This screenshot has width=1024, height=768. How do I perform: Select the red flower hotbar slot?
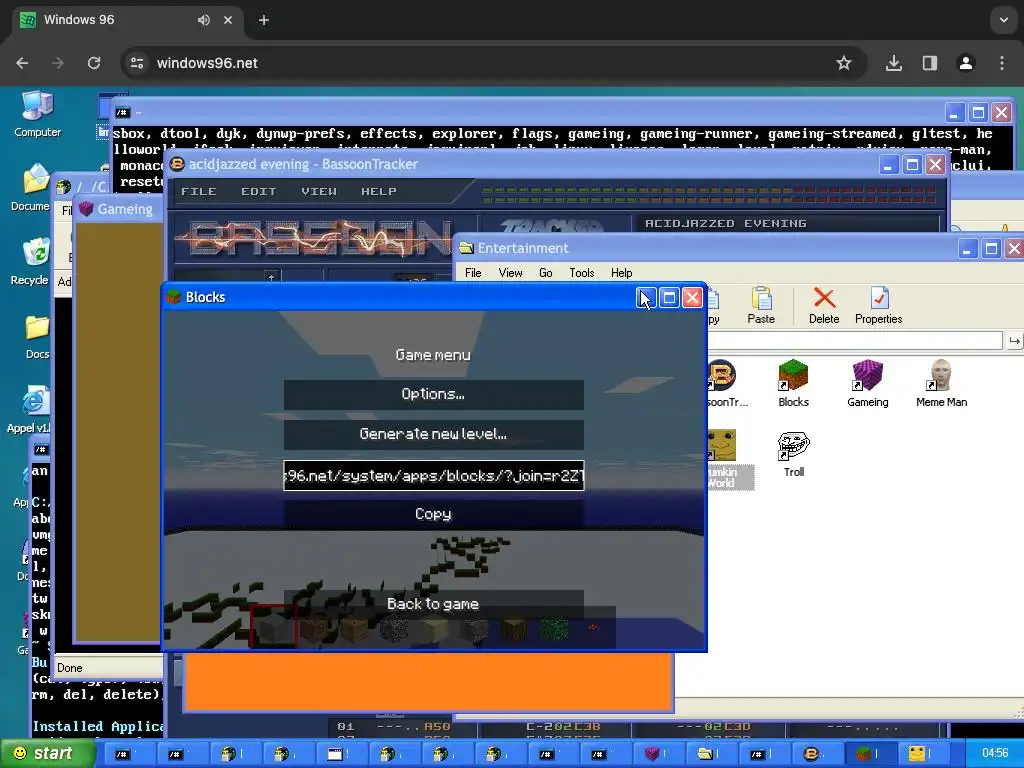(594, 628)
